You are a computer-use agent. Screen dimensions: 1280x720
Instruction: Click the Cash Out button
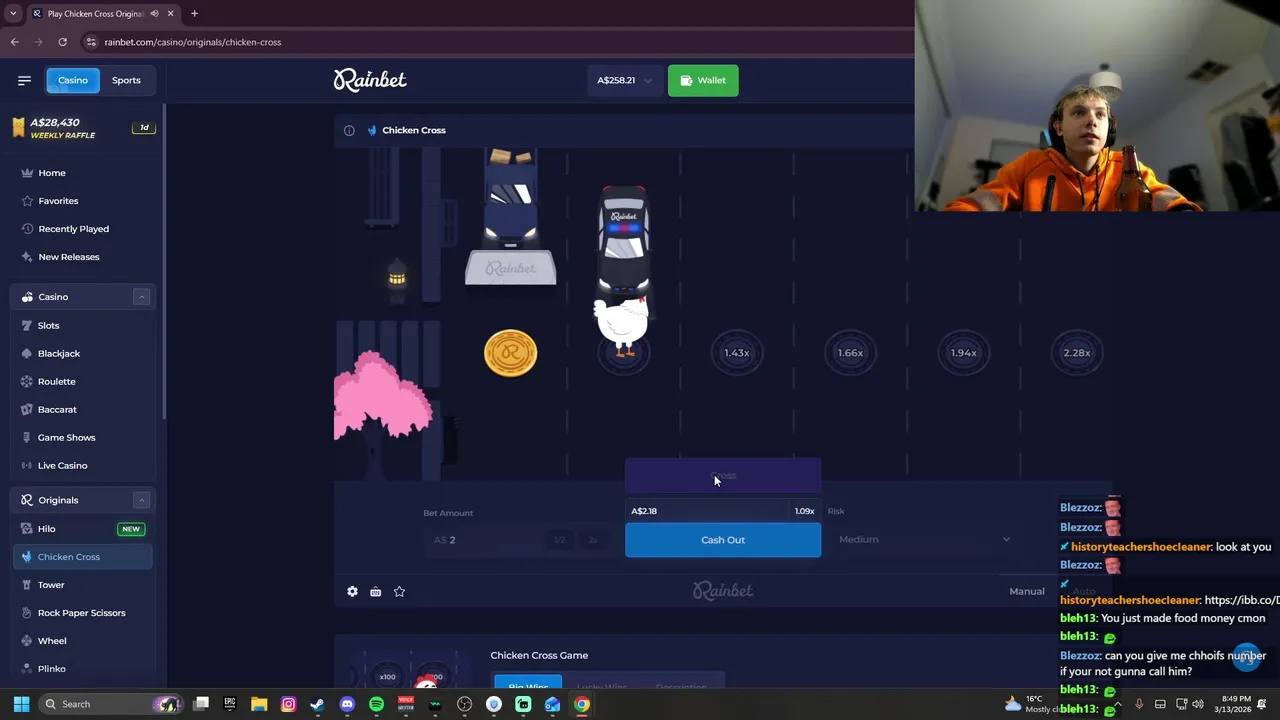coord(723,540)
